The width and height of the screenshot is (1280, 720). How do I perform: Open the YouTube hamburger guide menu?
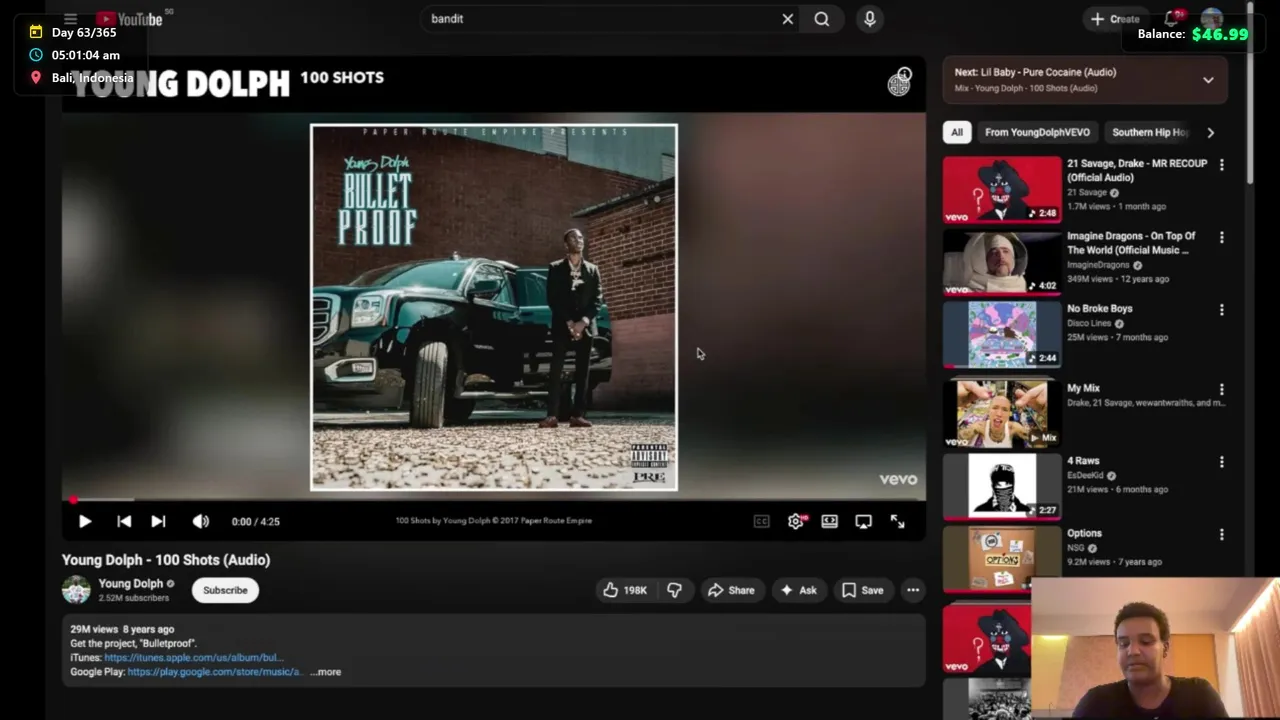70,19
